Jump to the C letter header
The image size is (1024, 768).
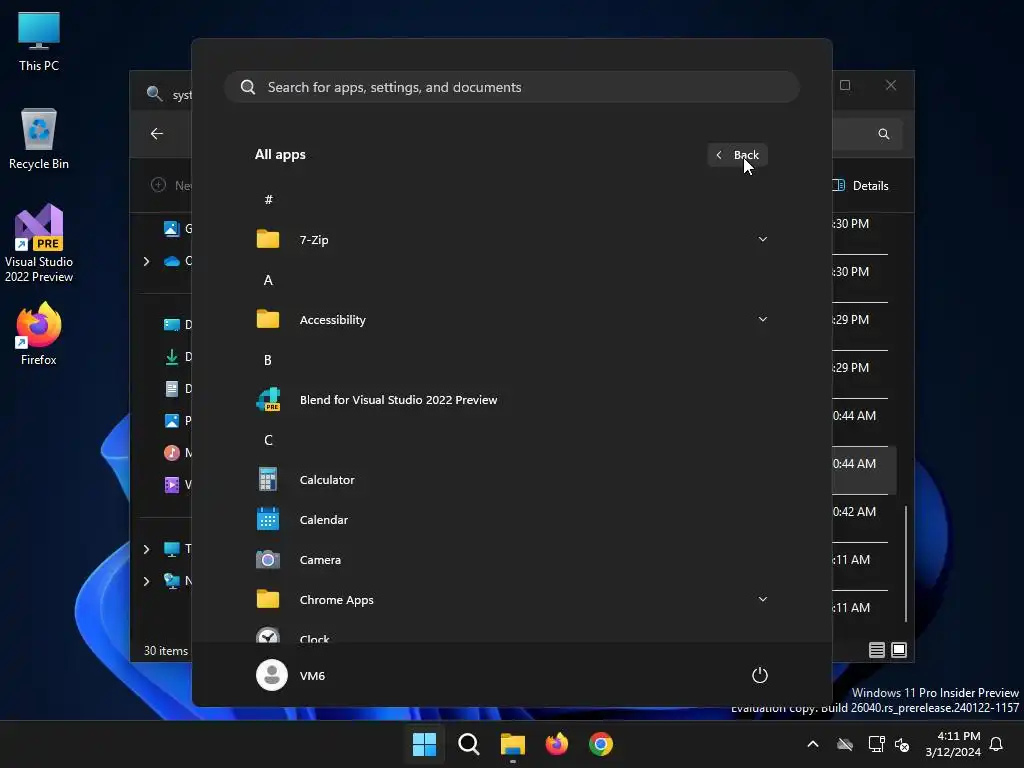click(268, 440)
